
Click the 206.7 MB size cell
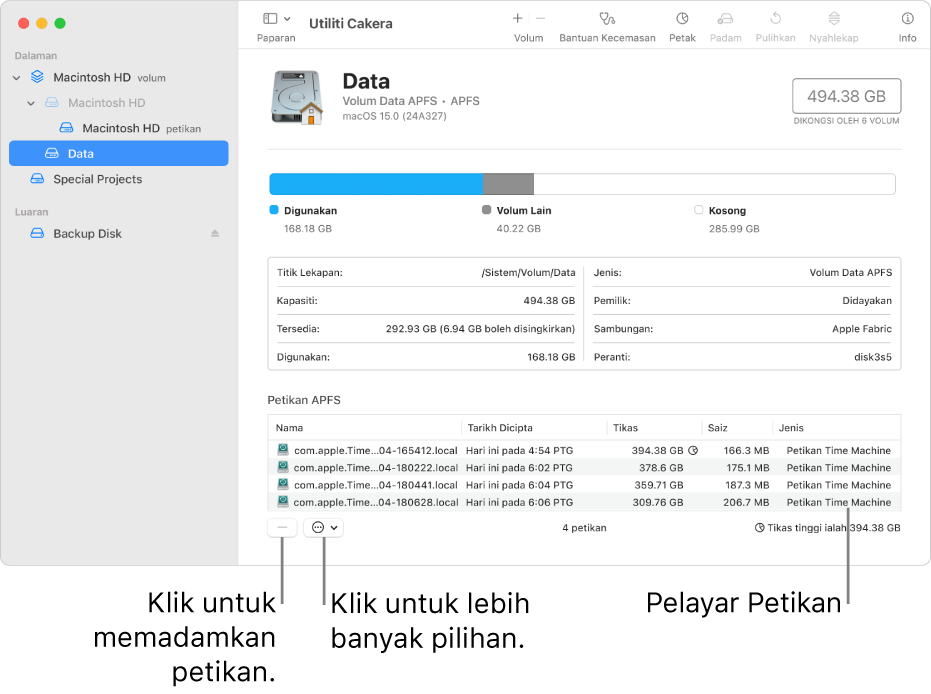(746, 502)
